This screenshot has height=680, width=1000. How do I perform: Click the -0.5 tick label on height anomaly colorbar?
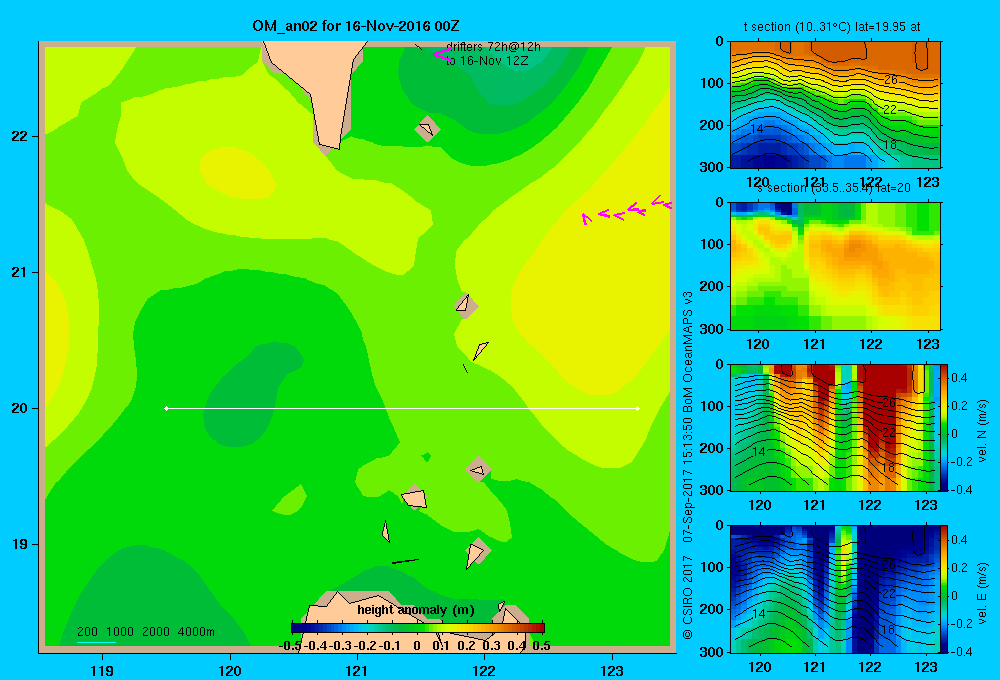pos(290,646)
